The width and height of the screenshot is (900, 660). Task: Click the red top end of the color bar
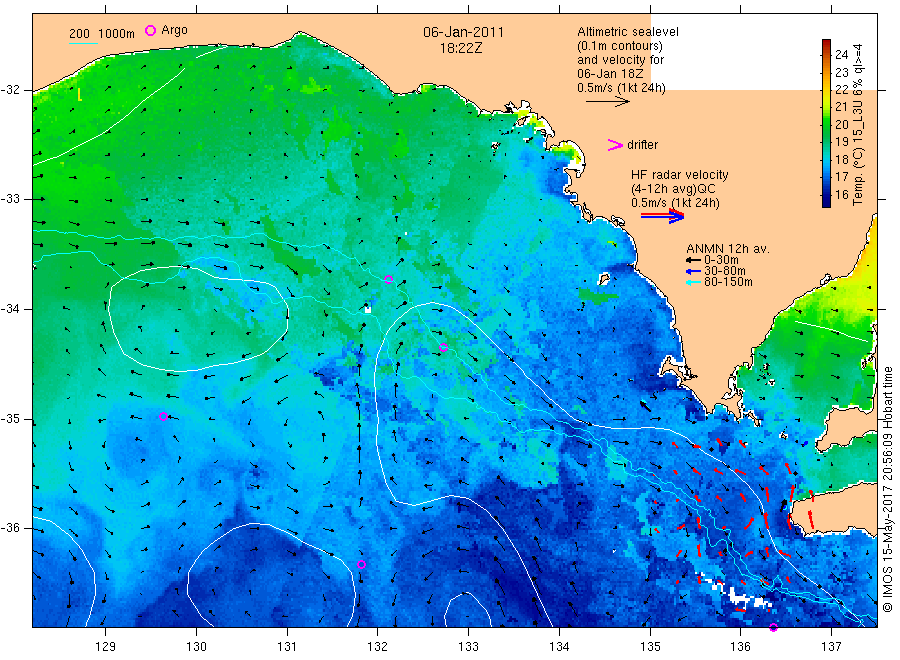827,42
